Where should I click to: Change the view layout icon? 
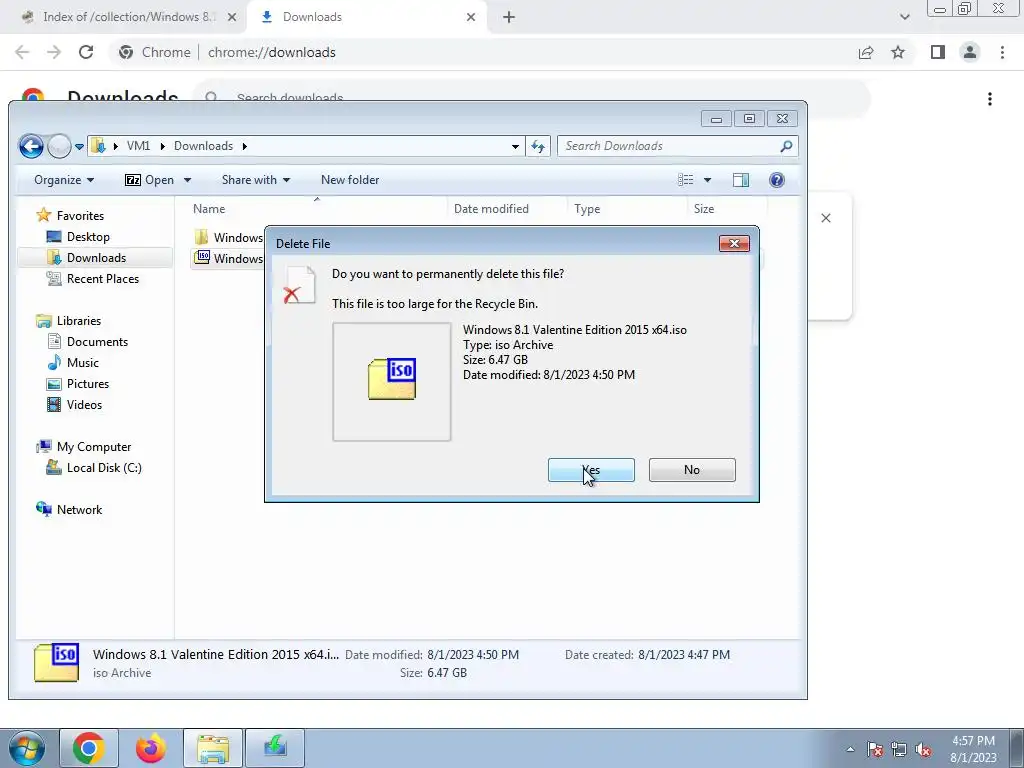point(685,180)
